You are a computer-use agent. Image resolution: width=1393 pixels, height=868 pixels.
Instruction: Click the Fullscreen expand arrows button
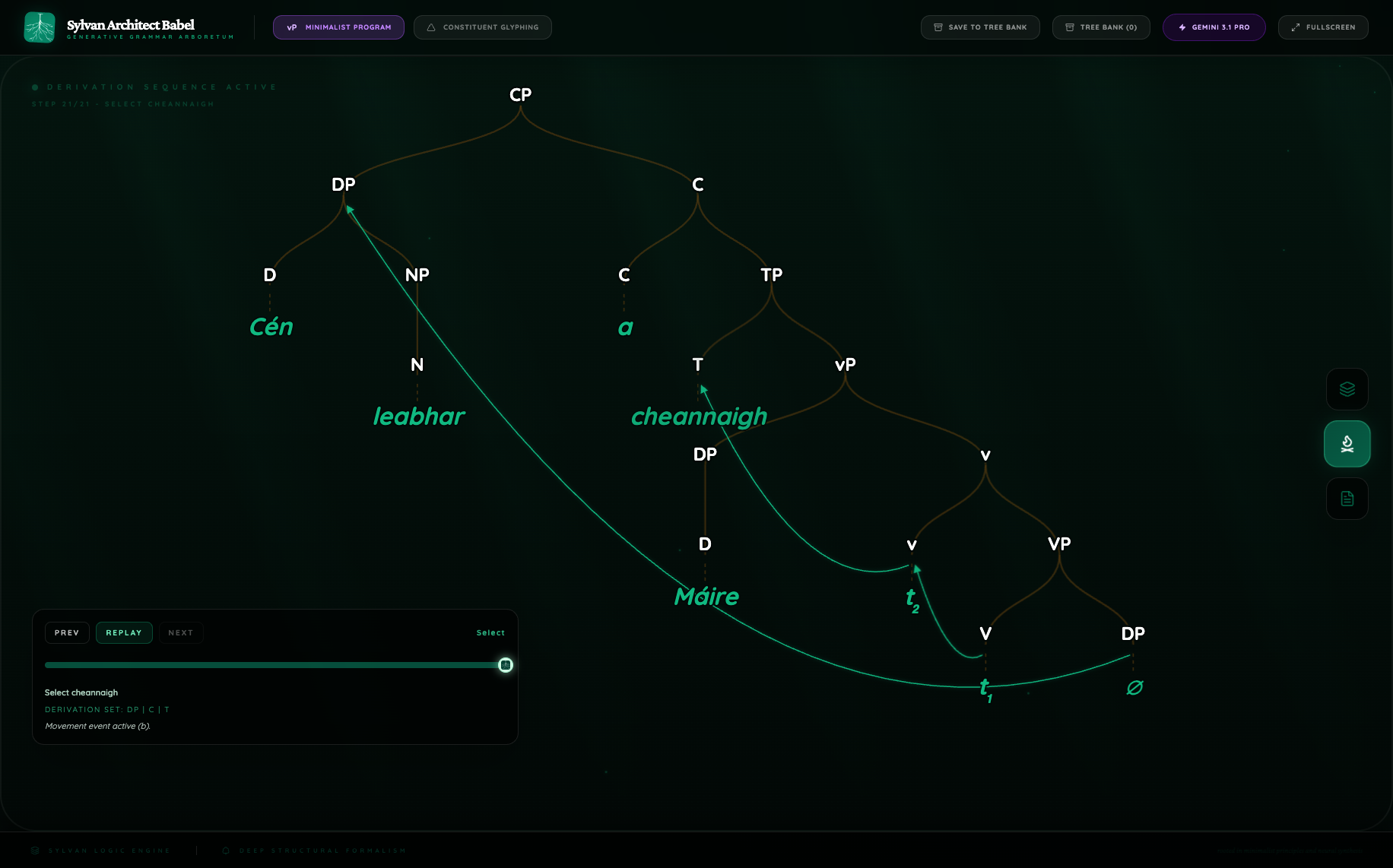[1322, 27]
